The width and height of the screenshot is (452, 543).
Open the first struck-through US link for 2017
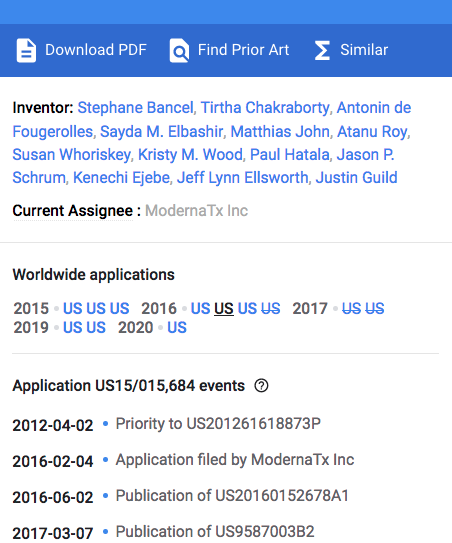tap(351, 309)
